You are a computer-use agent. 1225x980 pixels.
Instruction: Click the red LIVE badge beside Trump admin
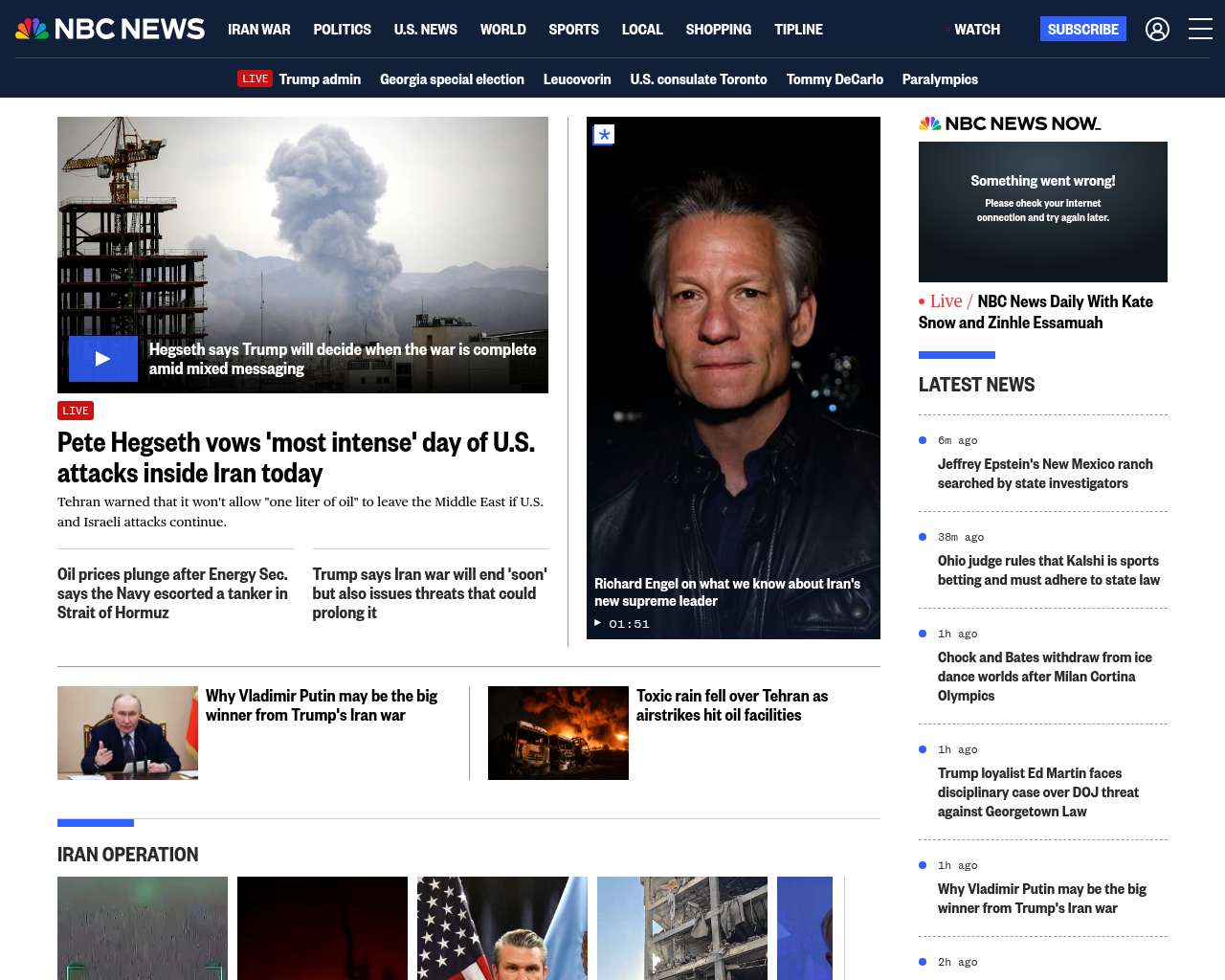click(255, 79)
